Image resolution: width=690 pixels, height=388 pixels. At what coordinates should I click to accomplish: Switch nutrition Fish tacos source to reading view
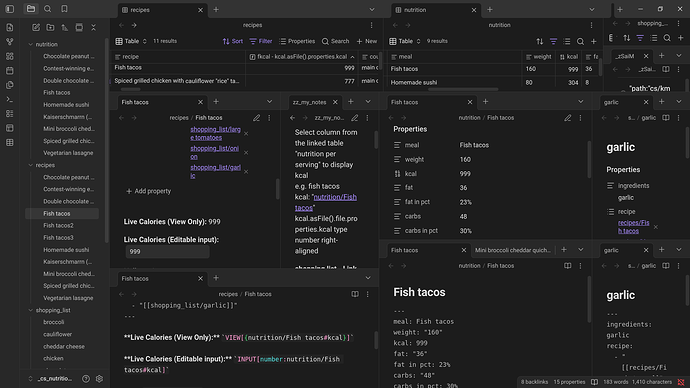coord(568,266)
